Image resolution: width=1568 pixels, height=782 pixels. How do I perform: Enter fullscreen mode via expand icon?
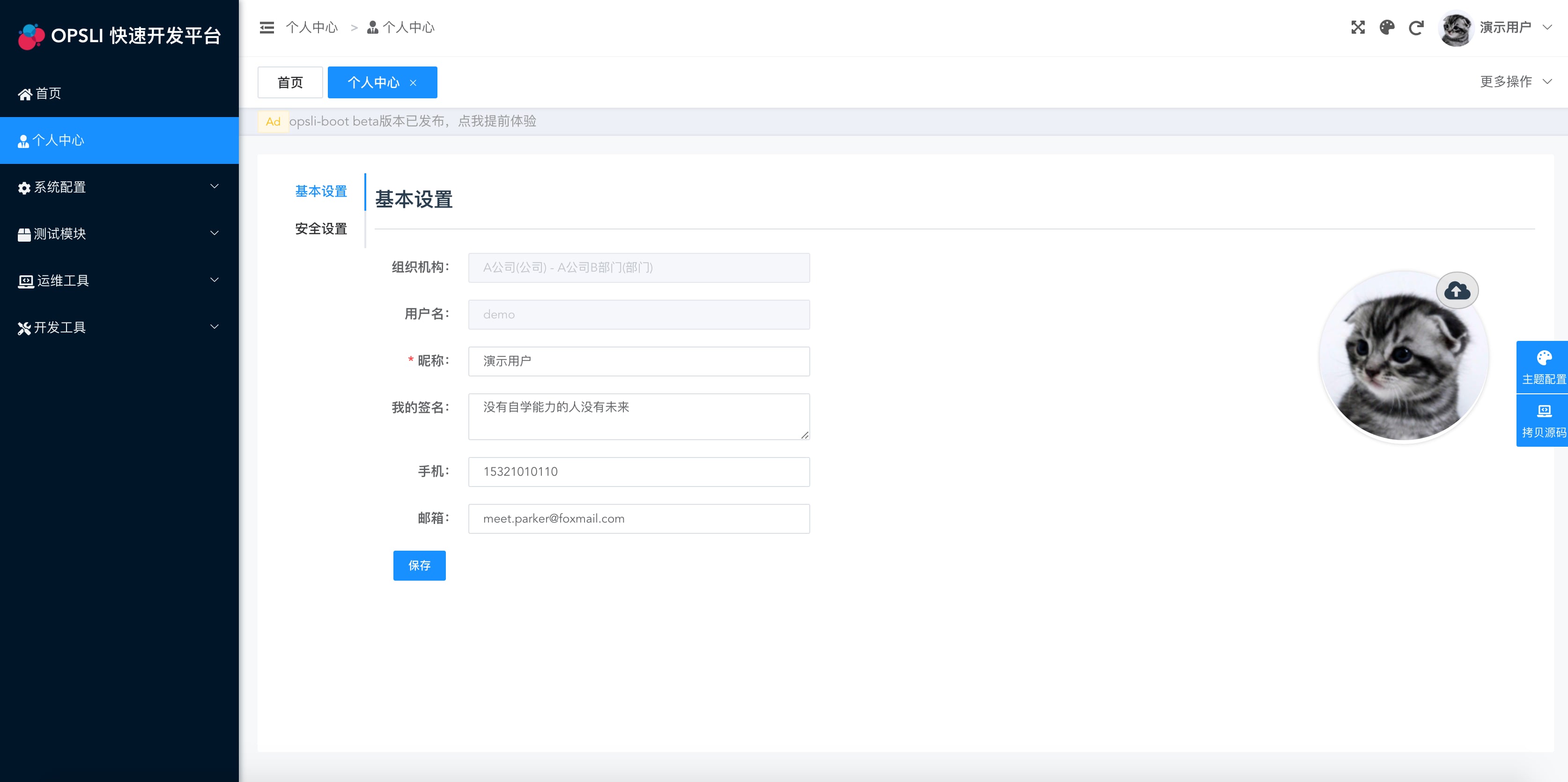pyautogui.click(x=1357, y=27)
